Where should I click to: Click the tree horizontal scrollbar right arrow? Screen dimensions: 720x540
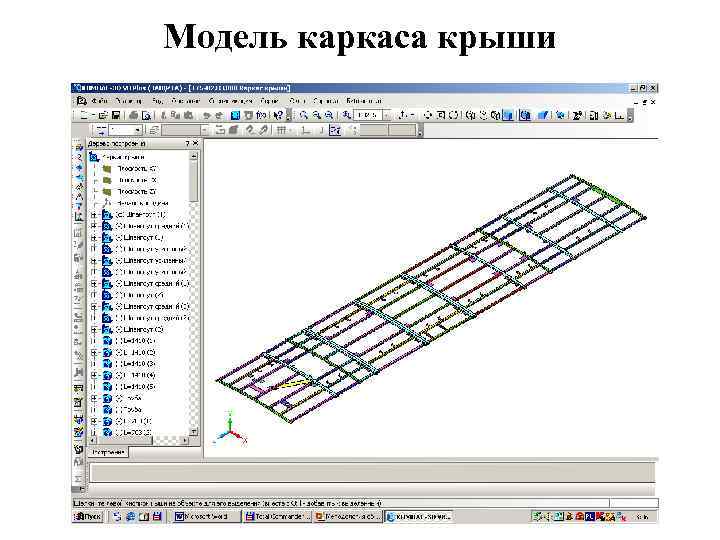tap(185, 440)
